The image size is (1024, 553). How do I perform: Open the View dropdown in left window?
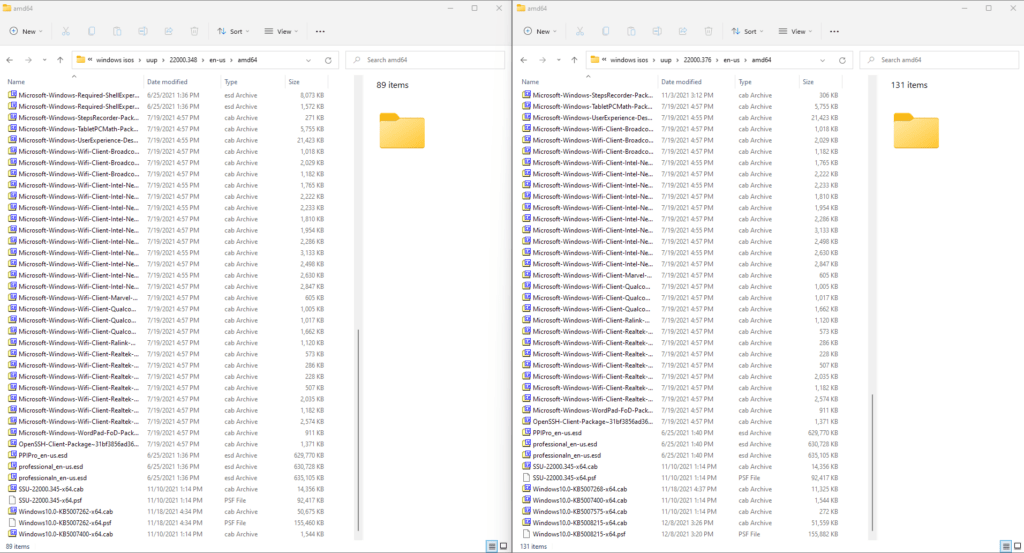coord(281,31)
